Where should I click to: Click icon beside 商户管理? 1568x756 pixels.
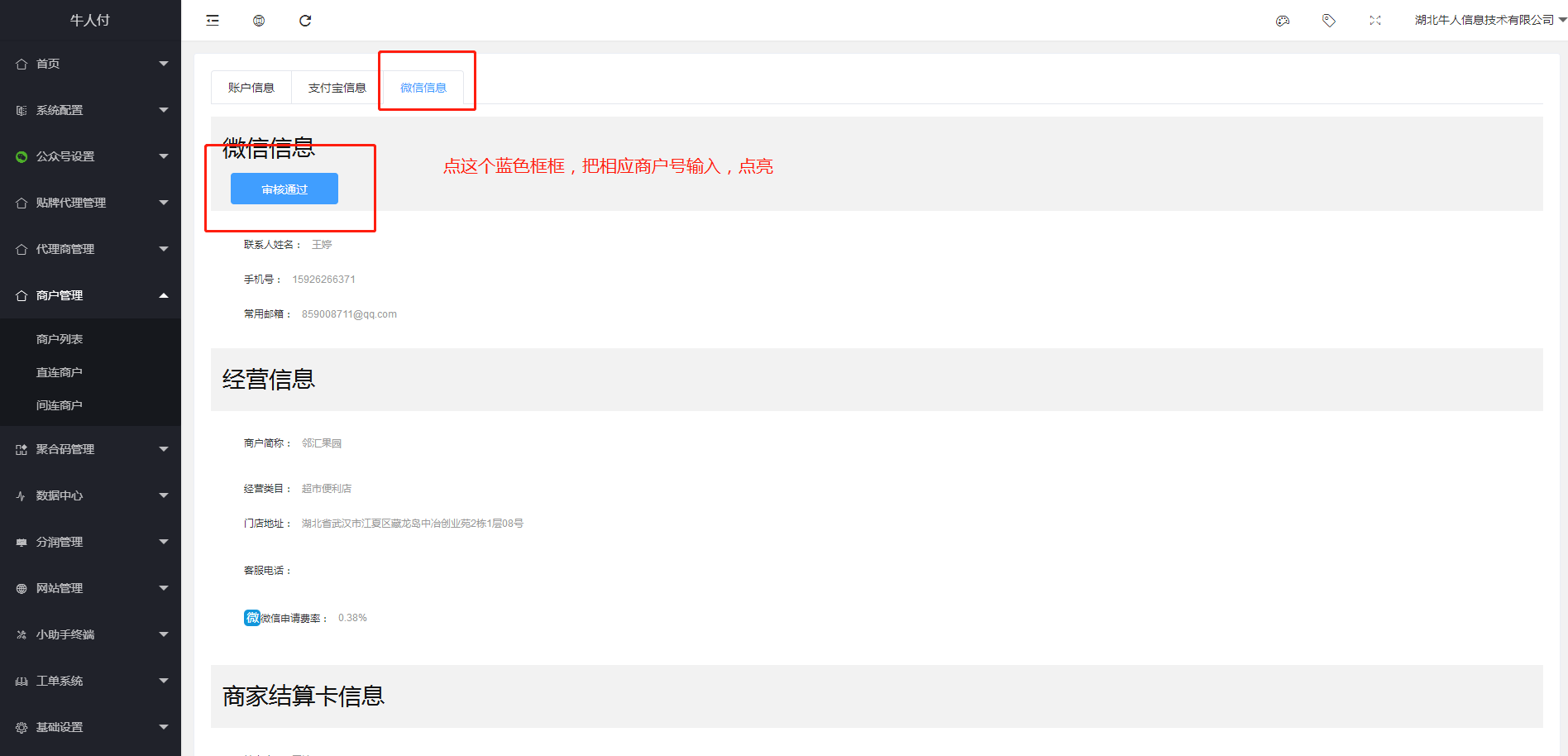click(22, 295)
